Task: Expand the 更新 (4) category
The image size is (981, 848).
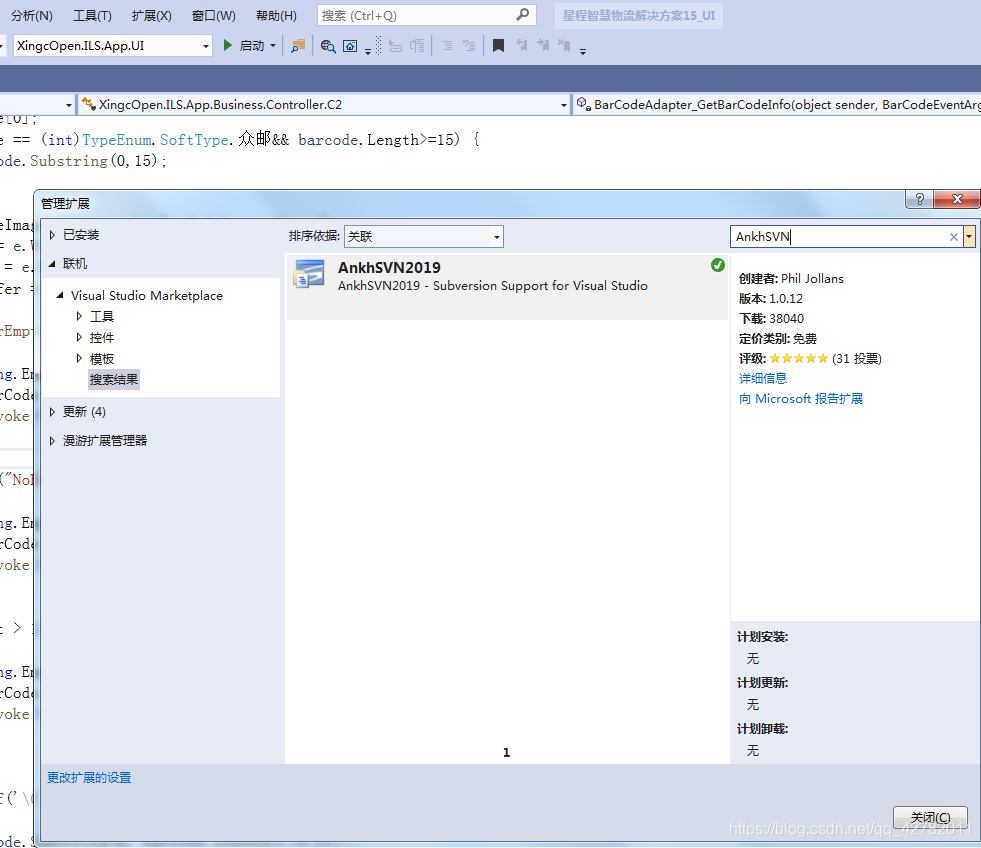Action: 53,412
